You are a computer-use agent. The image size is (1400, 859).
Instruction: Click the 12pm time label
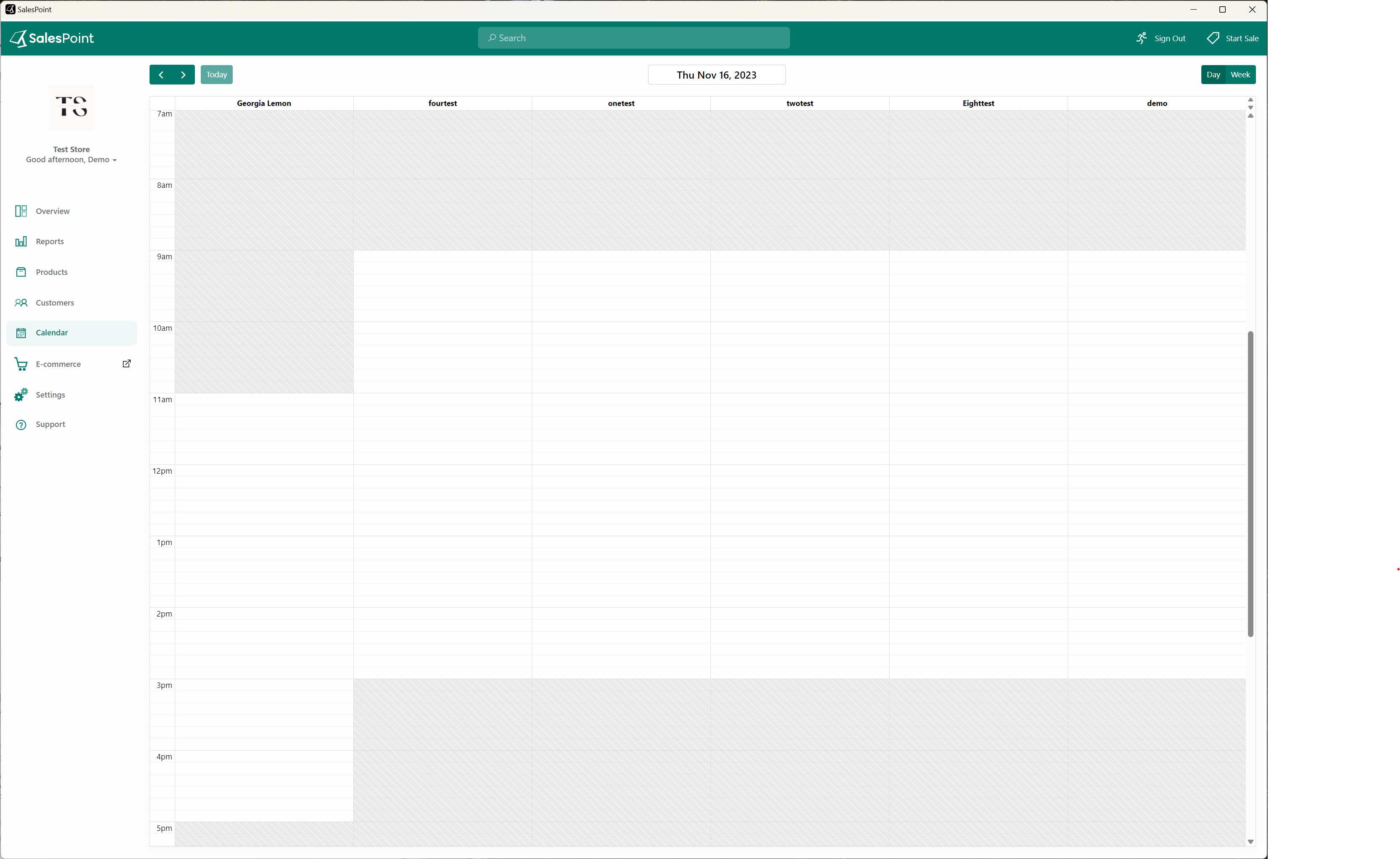[162, 471]
